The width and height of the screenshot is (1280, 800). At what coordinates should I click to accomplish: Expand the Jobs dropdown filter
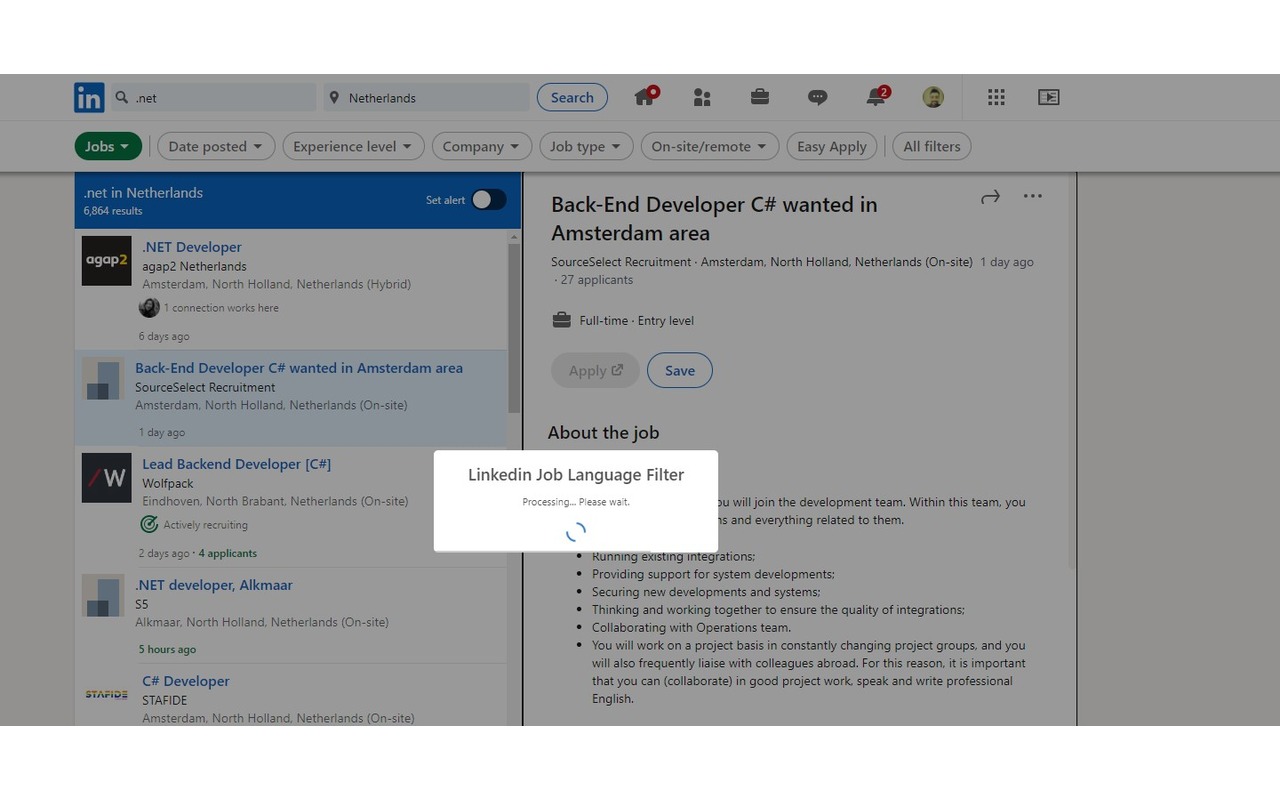pos(108,146)
